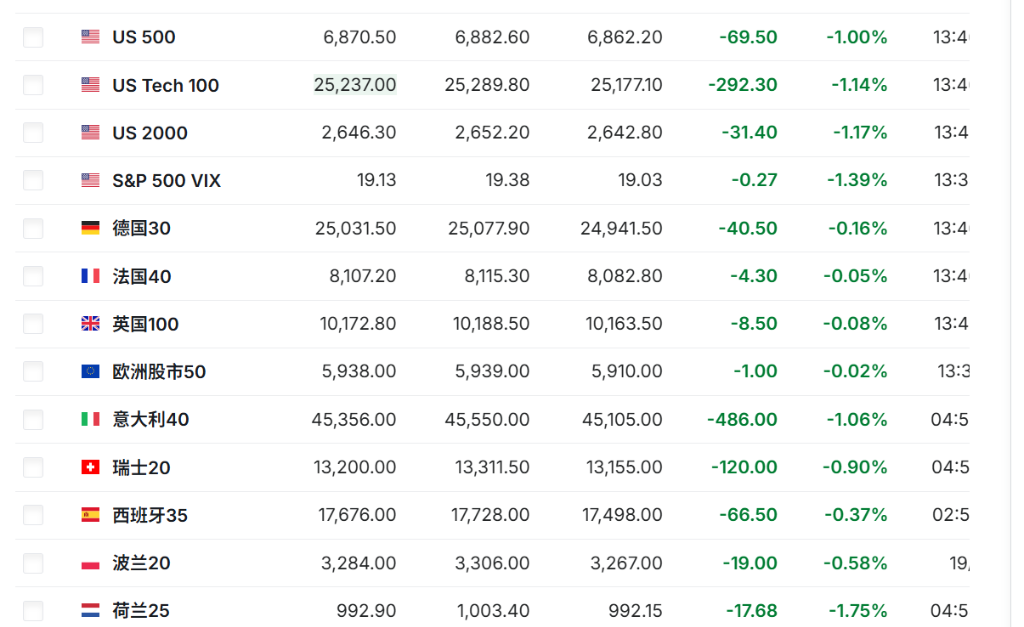Image resolution: width=1024 pixels, height=627 pixels.
Task: Click the Italian flag icon beside 意大利40
Action: click(90, 420)
